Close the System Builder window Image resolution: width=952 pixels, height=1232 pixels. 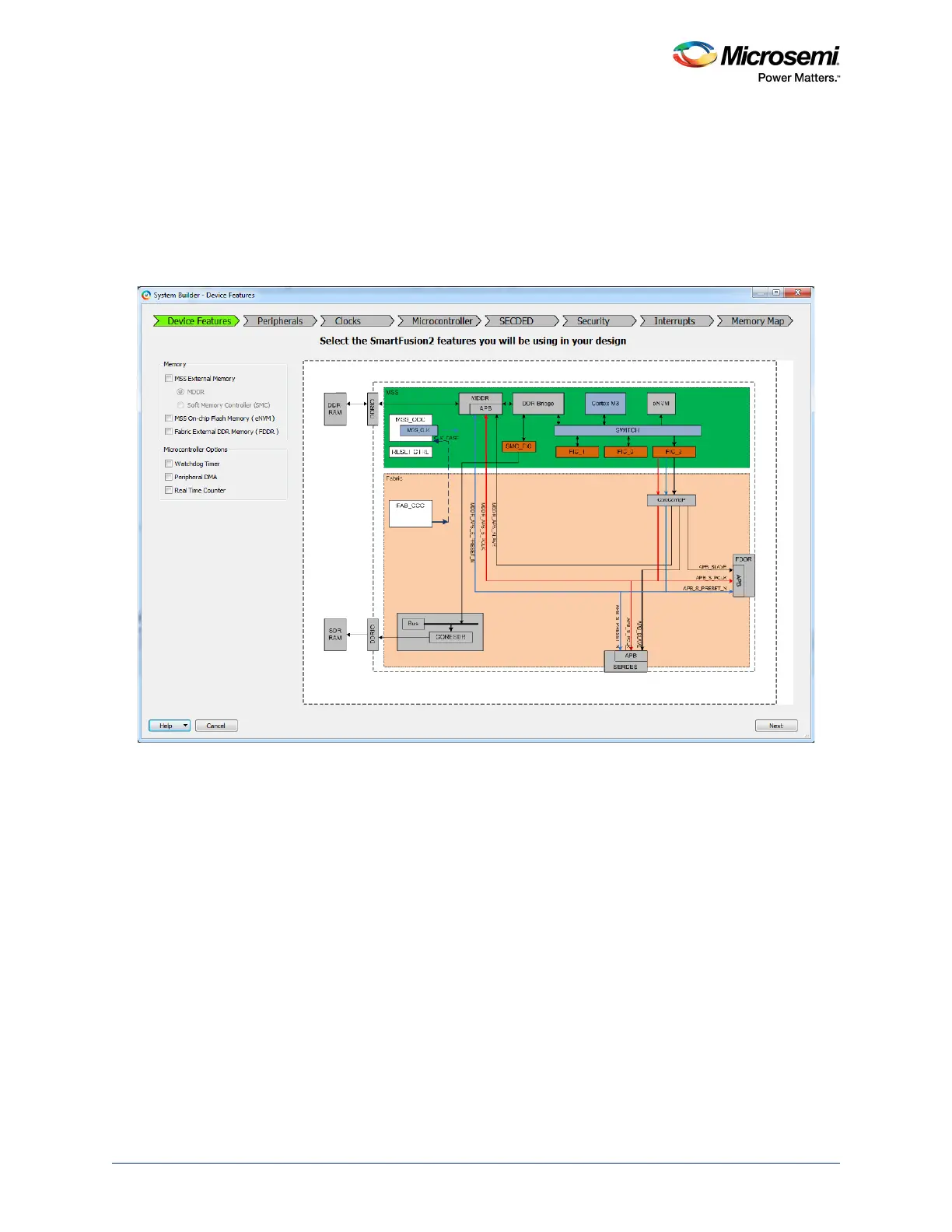pyautogui.click(x=798, y=292)
